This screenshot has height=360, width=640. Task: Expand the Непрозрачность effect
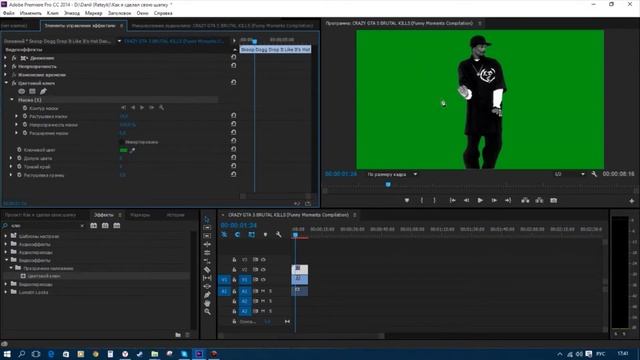point(5,67)
